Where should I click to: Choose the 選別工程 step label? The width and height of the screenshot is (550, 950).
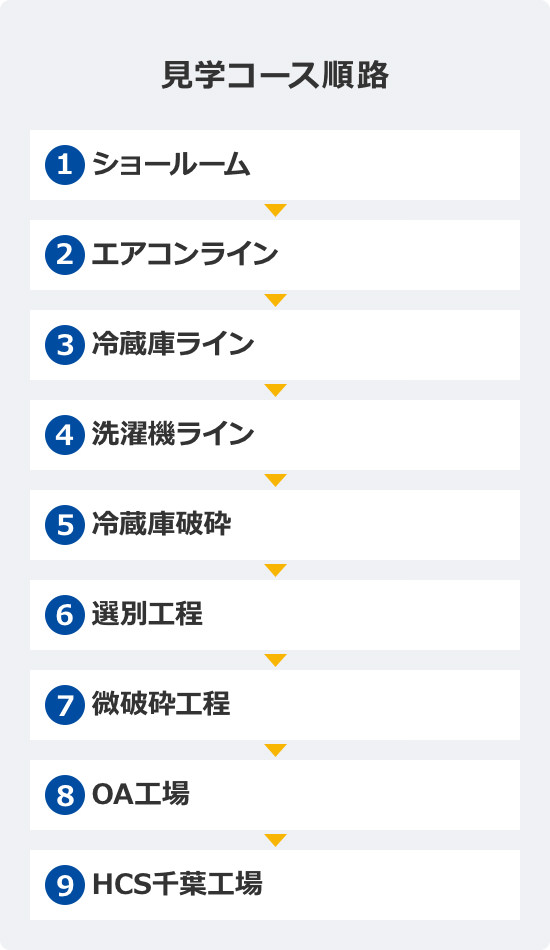147,614
